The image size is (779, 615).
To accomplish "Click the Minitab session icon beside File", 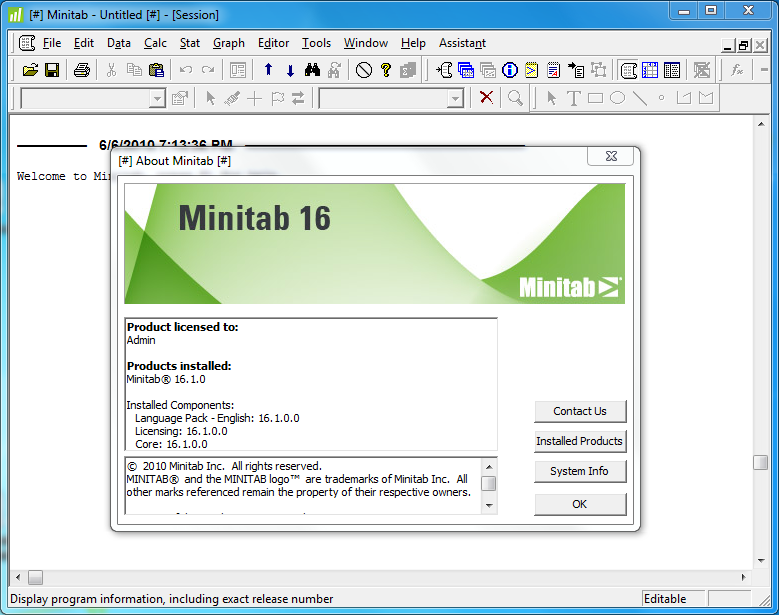I will [x=27, y=43].
